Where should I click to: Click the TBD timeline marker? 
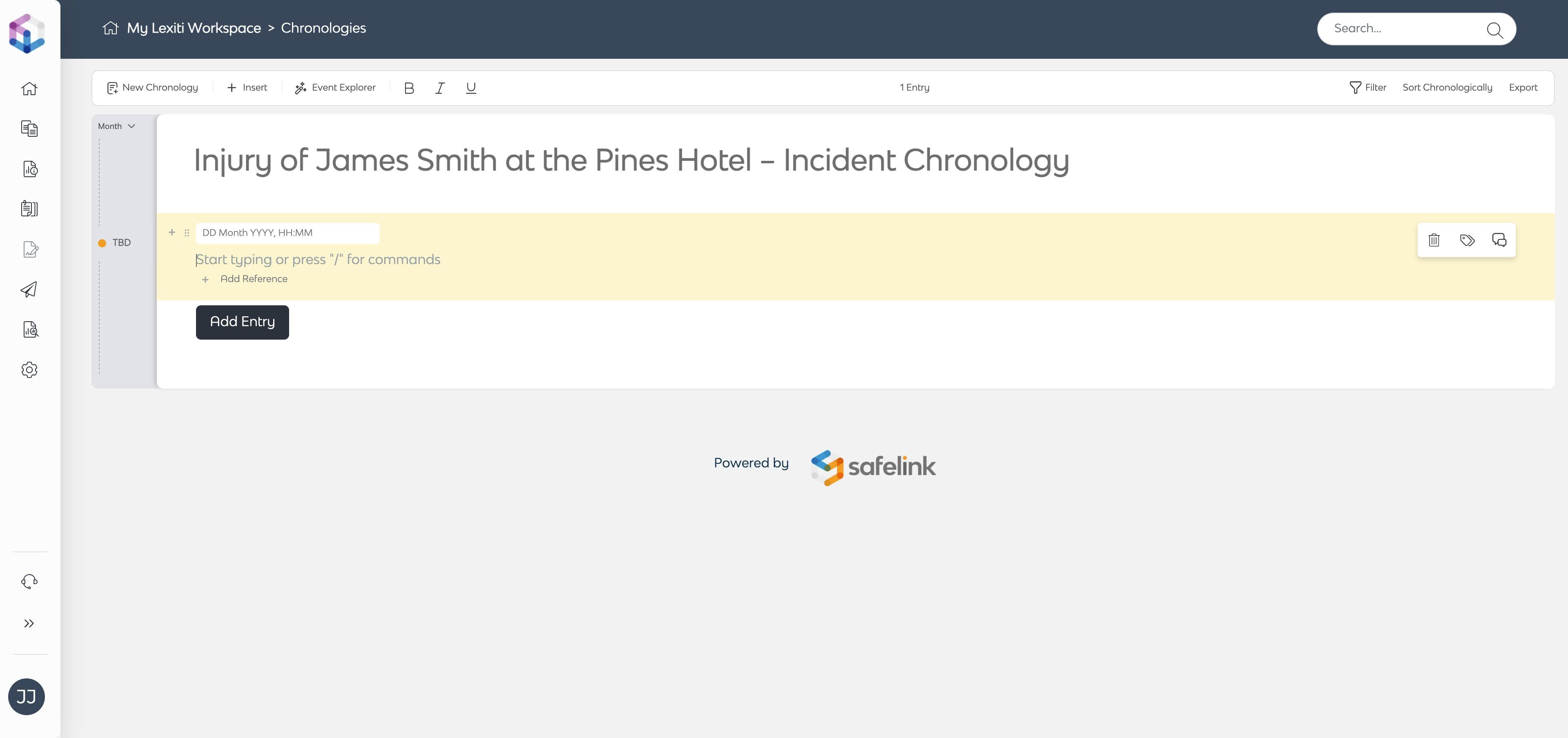114,243
